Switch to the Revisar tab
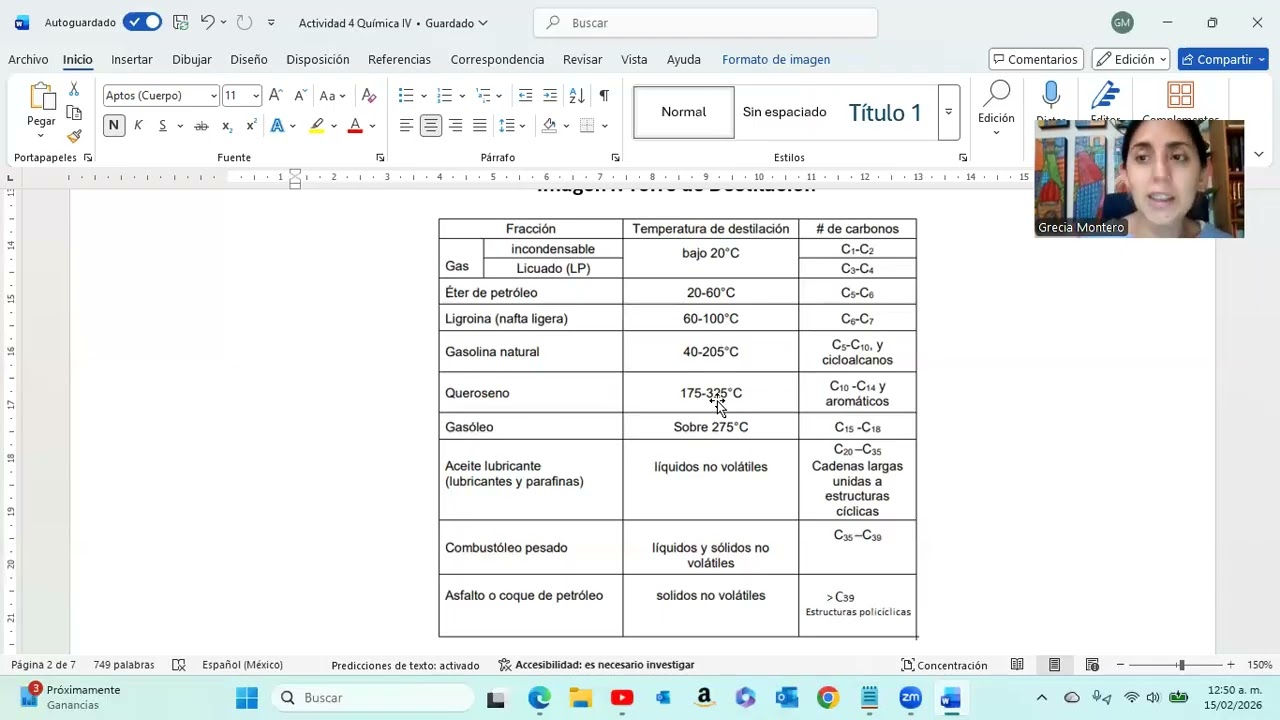 click(x=582, y=59)
